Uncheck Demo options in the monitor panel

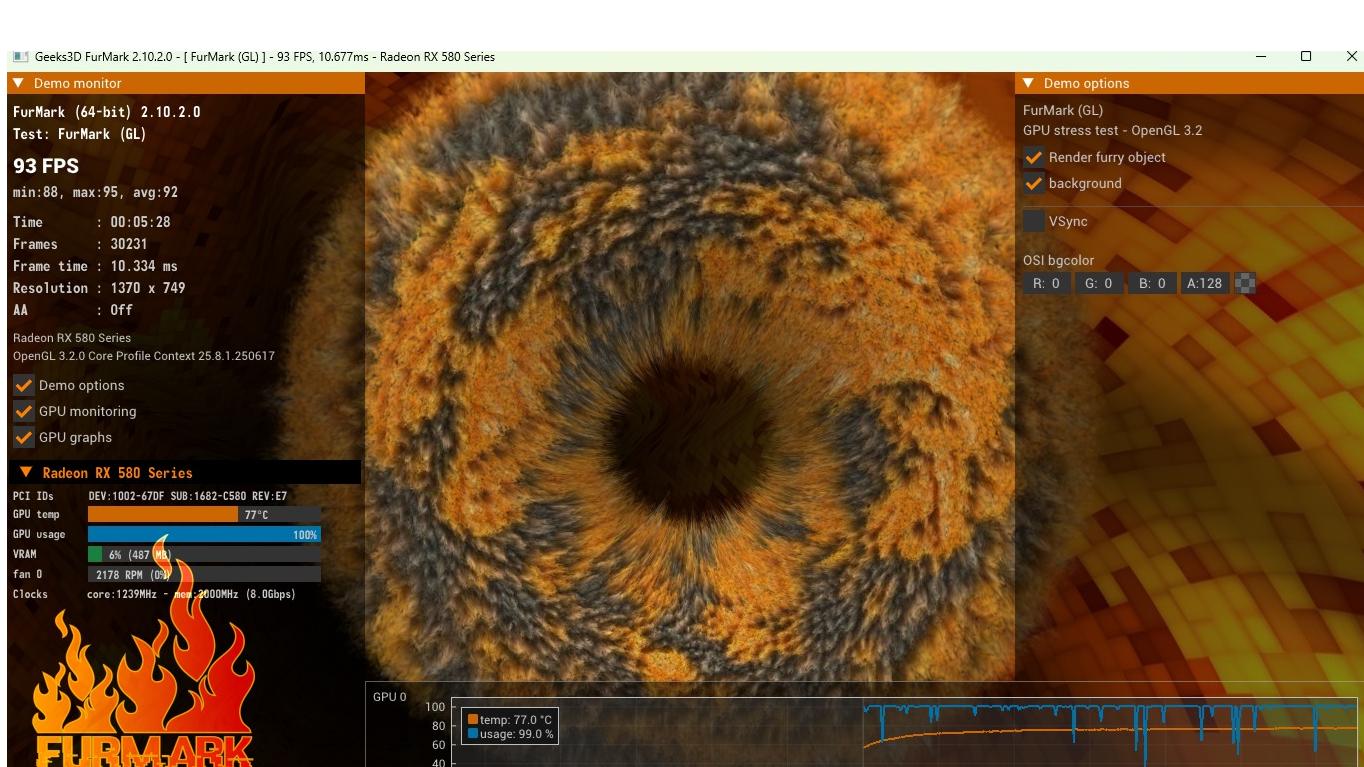click(x=24, y=385)
